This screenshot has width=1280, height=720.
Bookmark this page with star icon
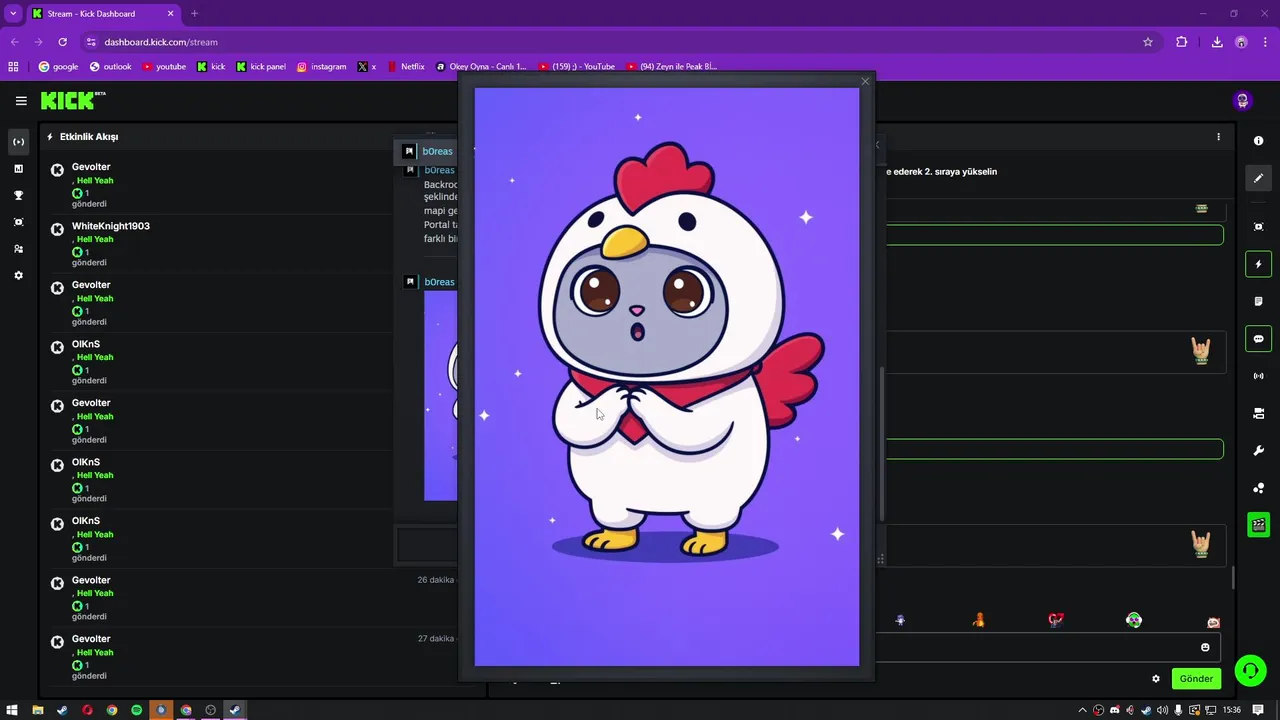[1148, 42]
